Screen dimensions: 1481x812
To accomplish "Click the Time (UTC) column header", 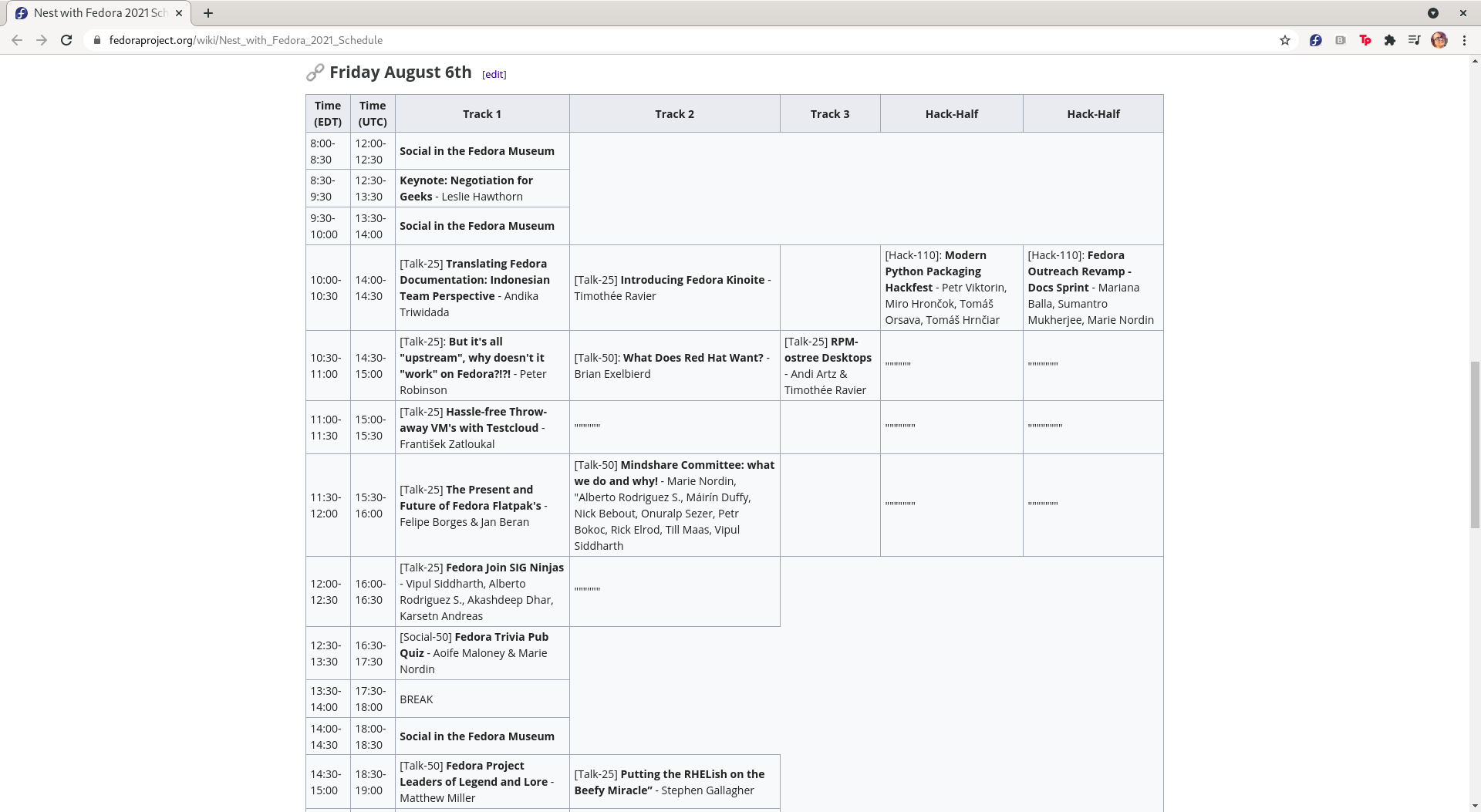I will 373,114.
